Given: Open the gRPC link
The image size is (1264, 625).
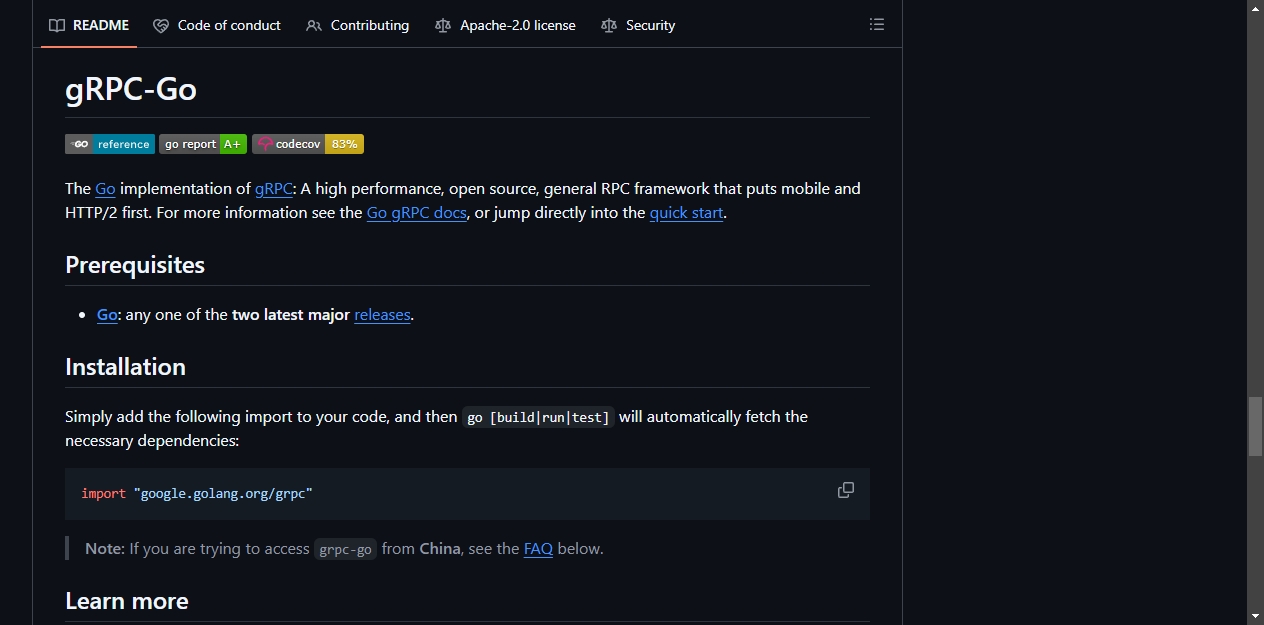Looking at the screenshot, I should (274, 188).
